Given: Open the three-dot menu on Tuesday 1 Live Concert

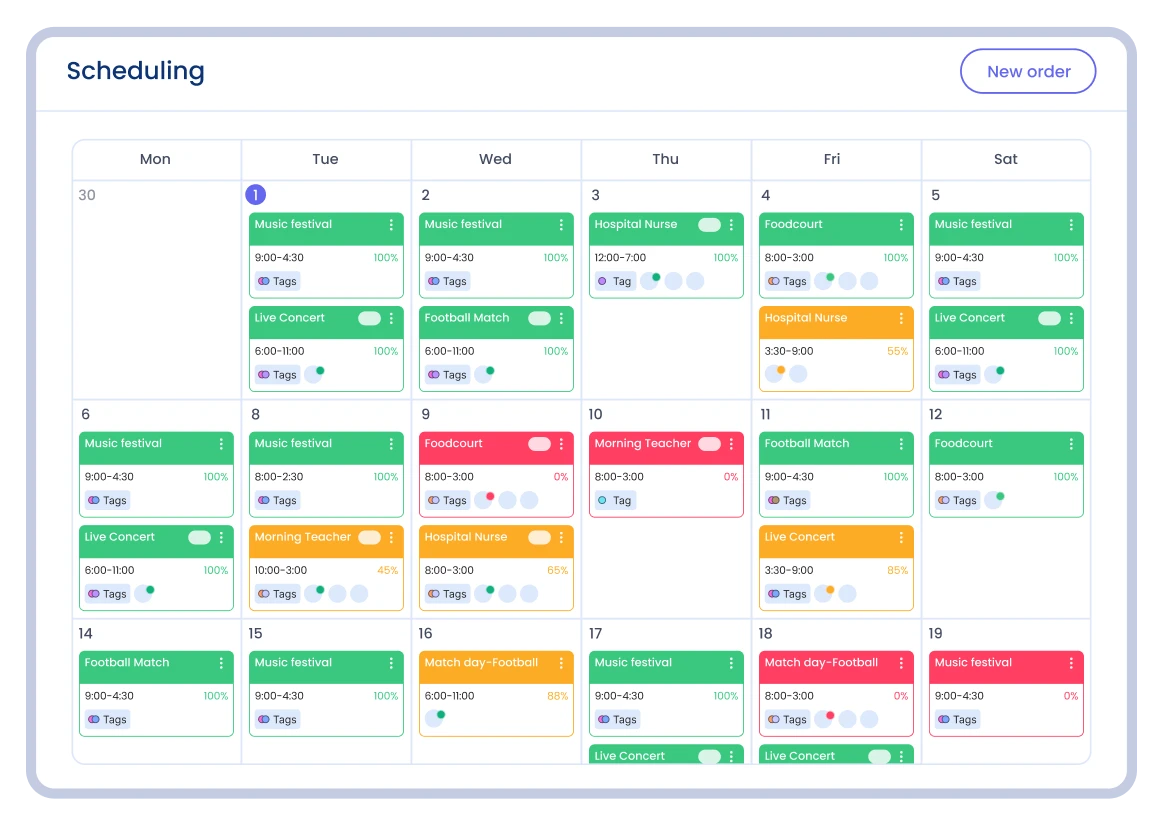Looking at the screenshot, I should click(391, 318).
